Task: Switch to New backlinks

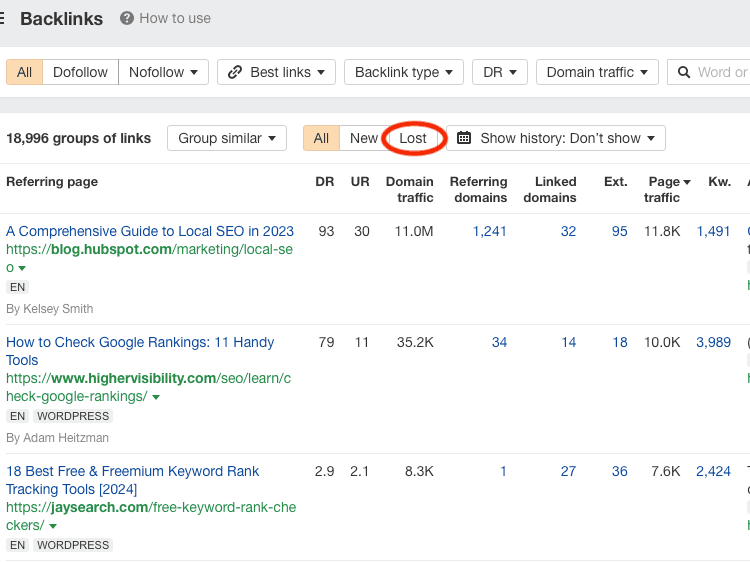Action: pos(364,138)
